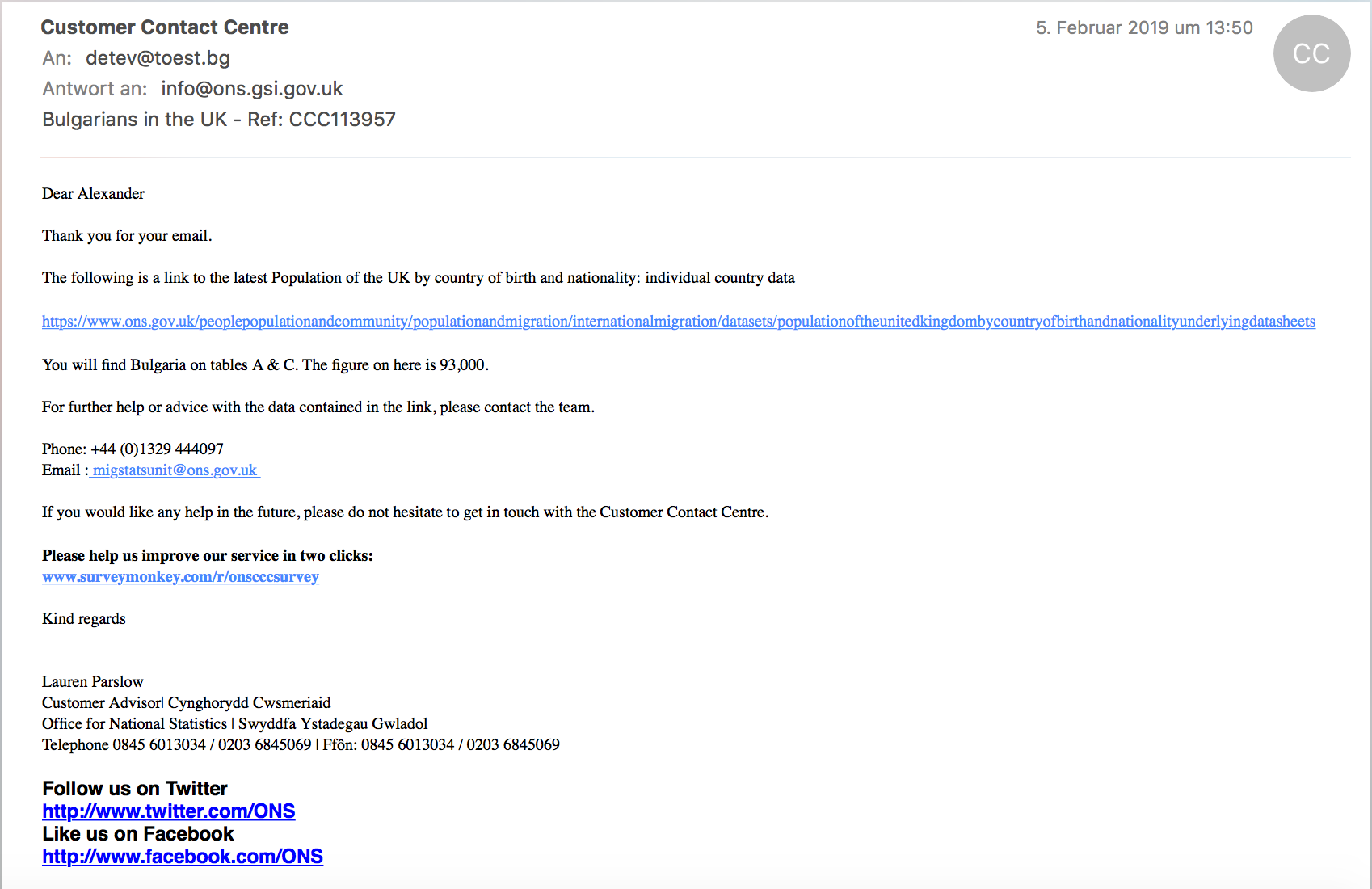The width and height of the screenshot is (1372, 889).
Task: Click the sender name Customer Contact Centre
Action: (165, 27)
